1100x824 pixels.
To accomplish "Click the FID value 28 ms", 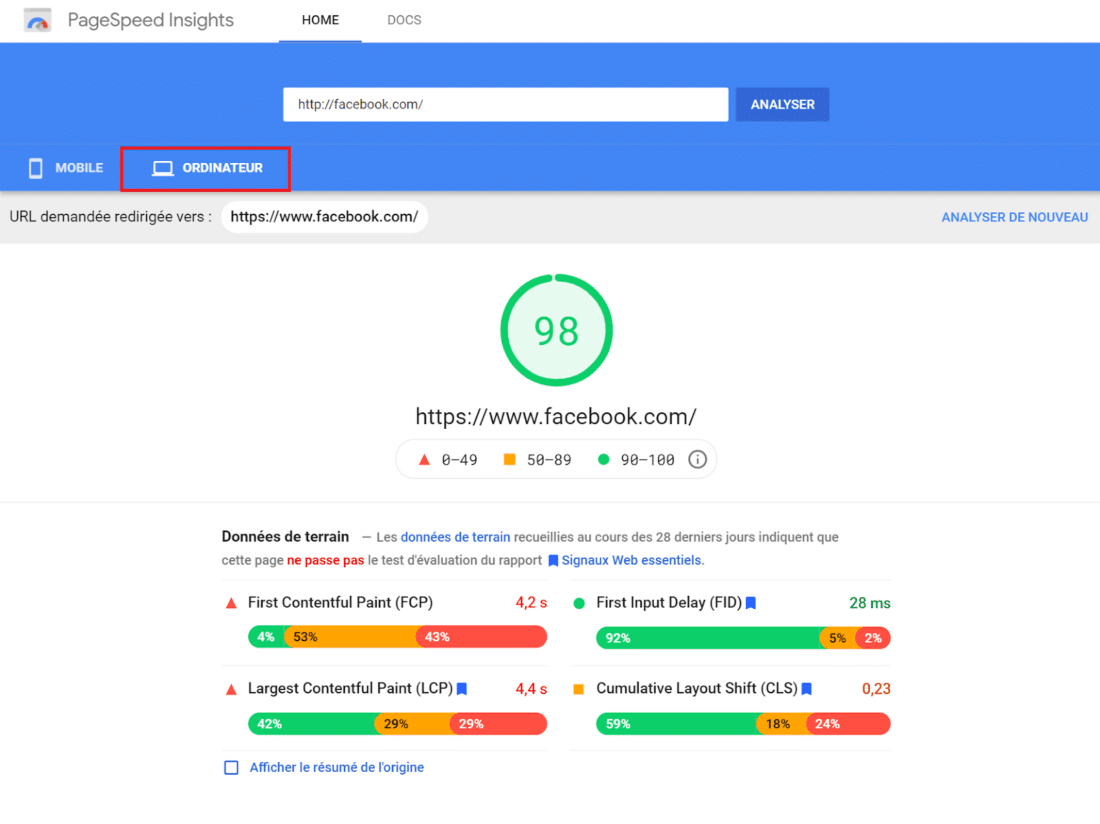I will (870, 603).
